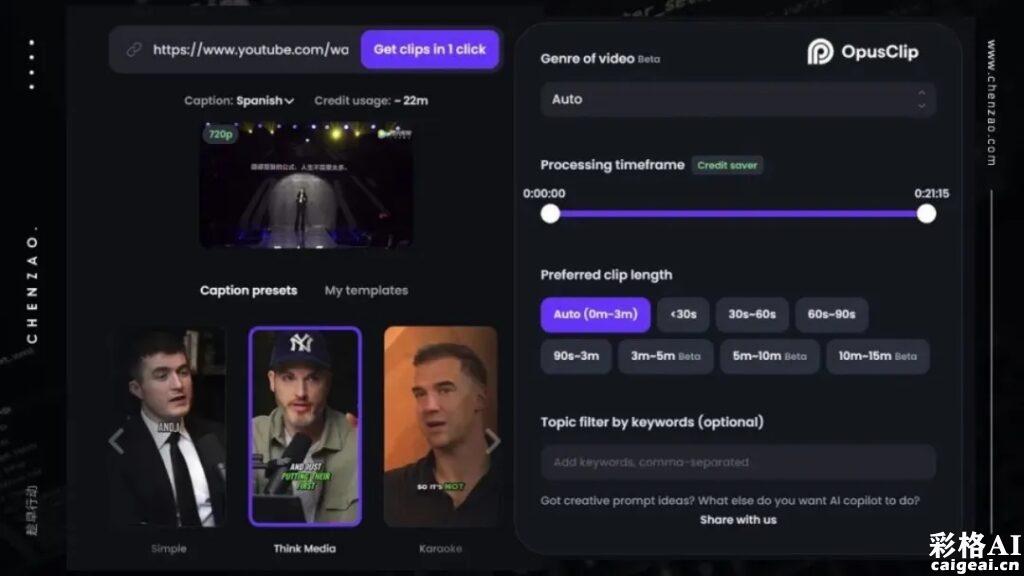The image size is (1024, 576).
Task: Click the link icon beside the URL
Action: [x=134, y=49]
